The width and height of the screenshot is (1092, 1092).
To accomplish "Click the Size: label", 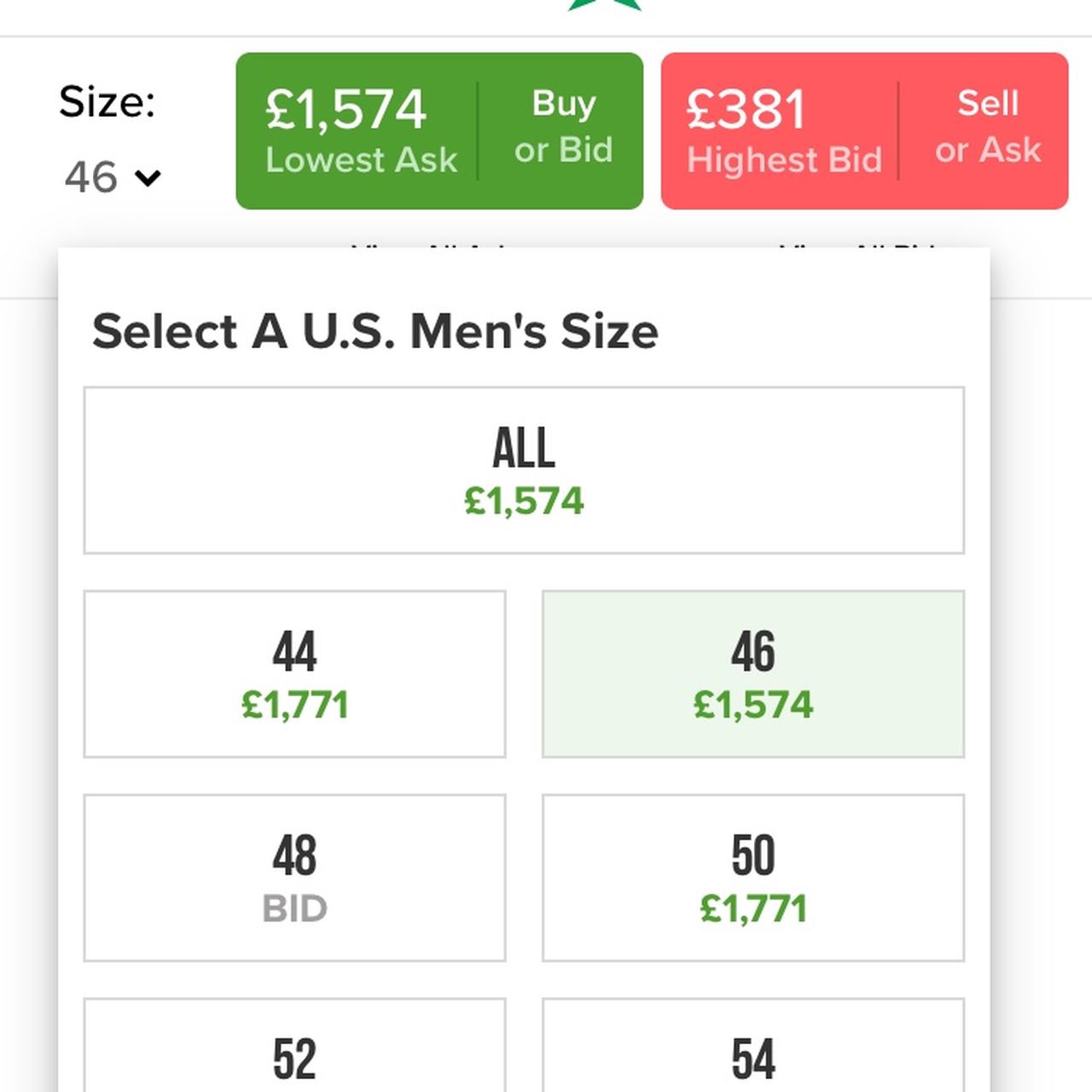I will click(107, 102).
